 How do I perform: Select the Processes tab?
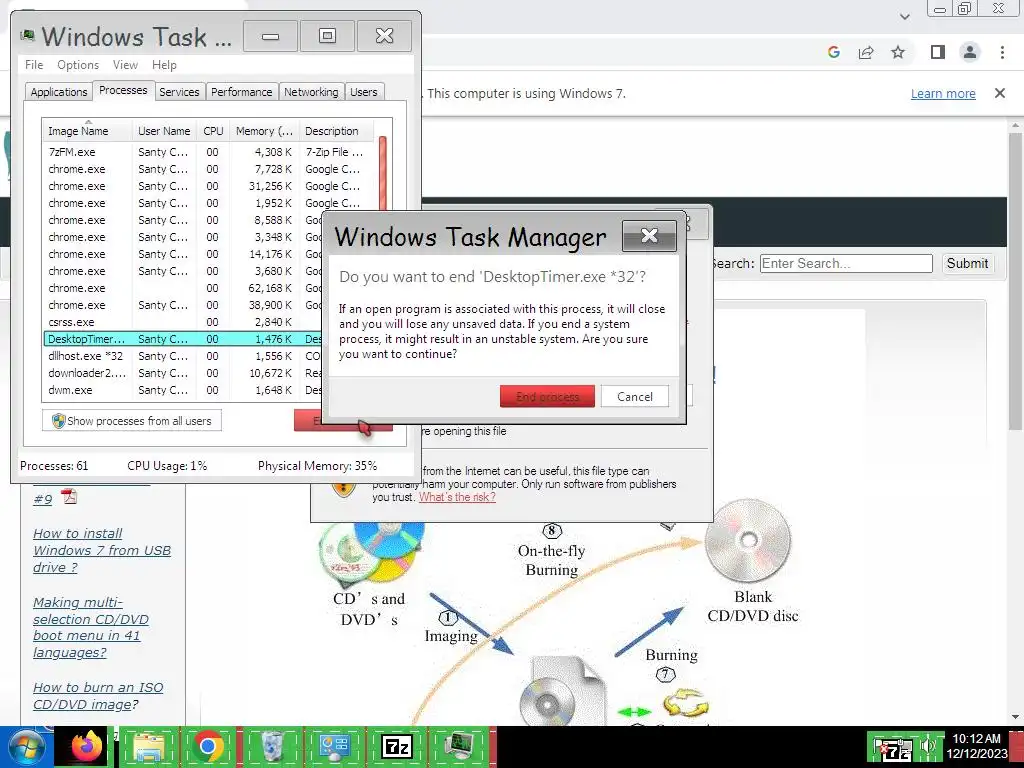pyautogui.click(x=123, y=90)
